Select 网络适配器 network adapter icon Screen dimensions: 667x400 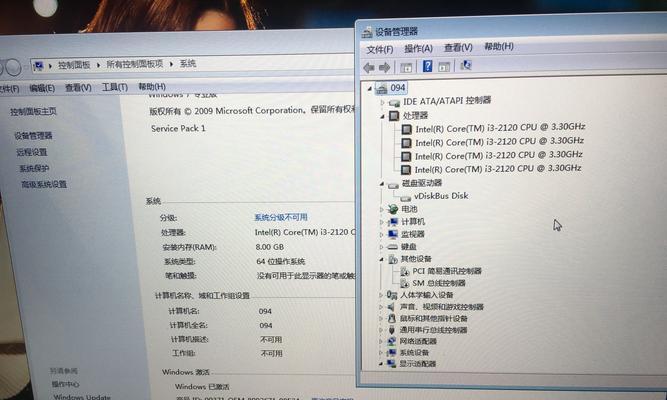pyautogui.click(x=391, y=341)
